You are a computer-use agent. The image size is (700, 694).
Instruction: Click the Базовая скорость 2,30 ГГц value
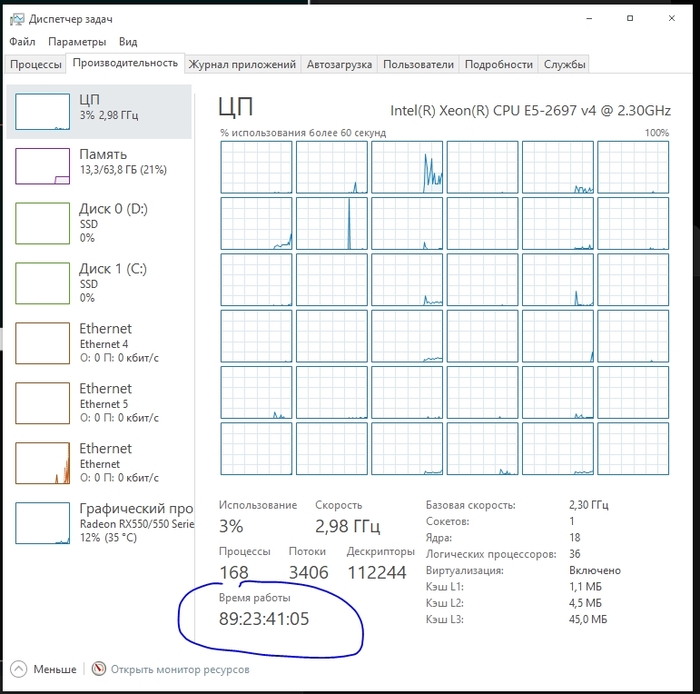coord(588,505)
